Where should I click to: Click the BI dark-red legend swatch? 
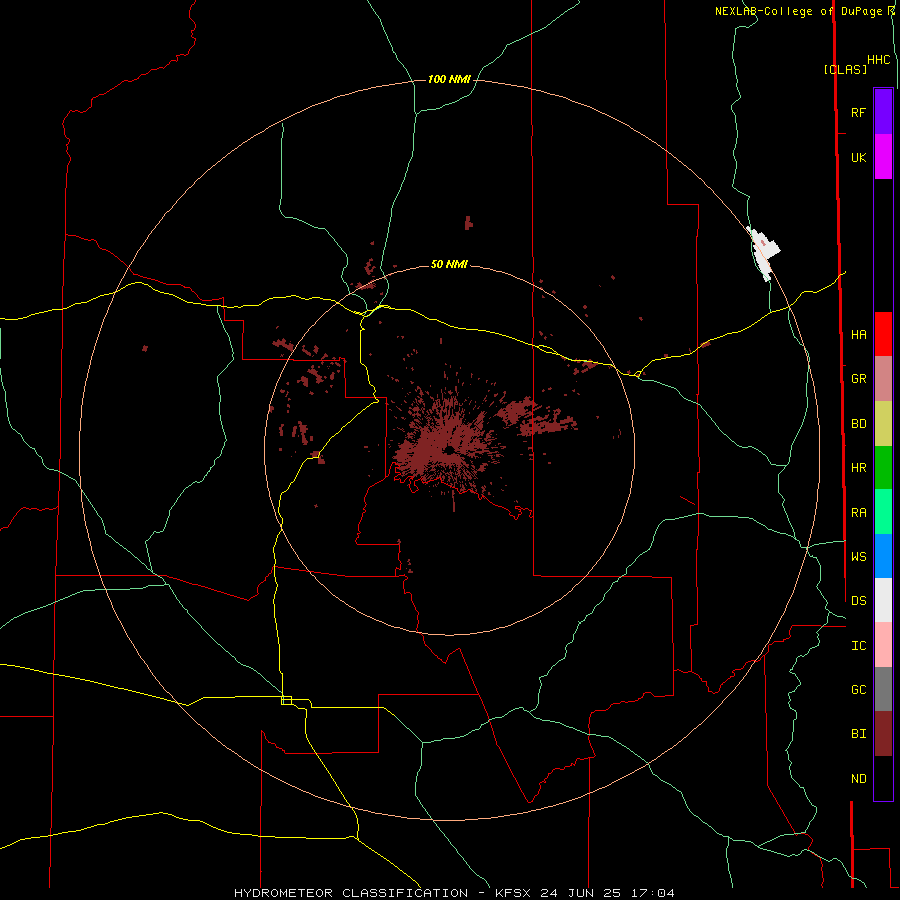coord(883,734)
